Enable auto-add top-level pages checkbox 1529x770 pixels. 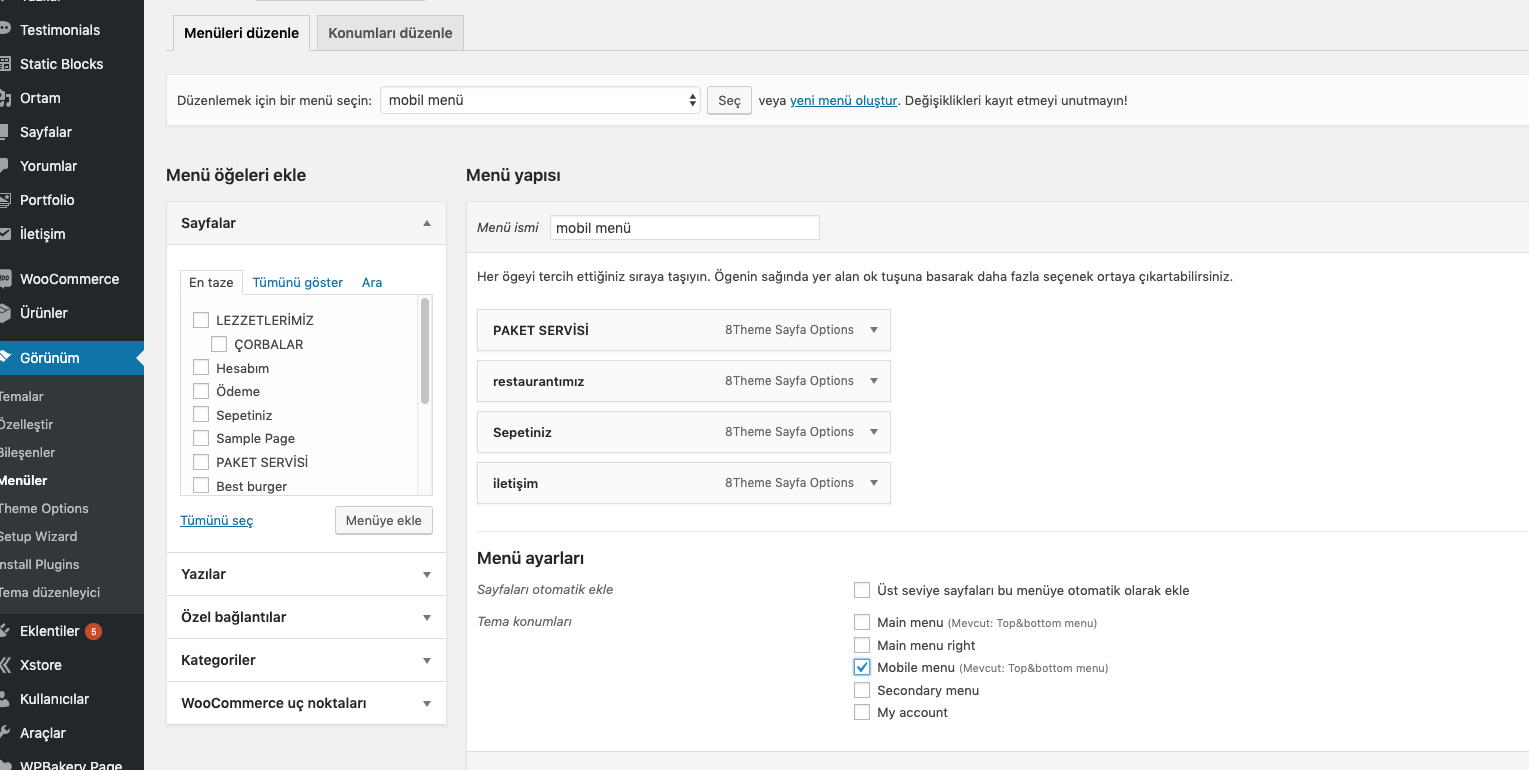coord(862,590)
